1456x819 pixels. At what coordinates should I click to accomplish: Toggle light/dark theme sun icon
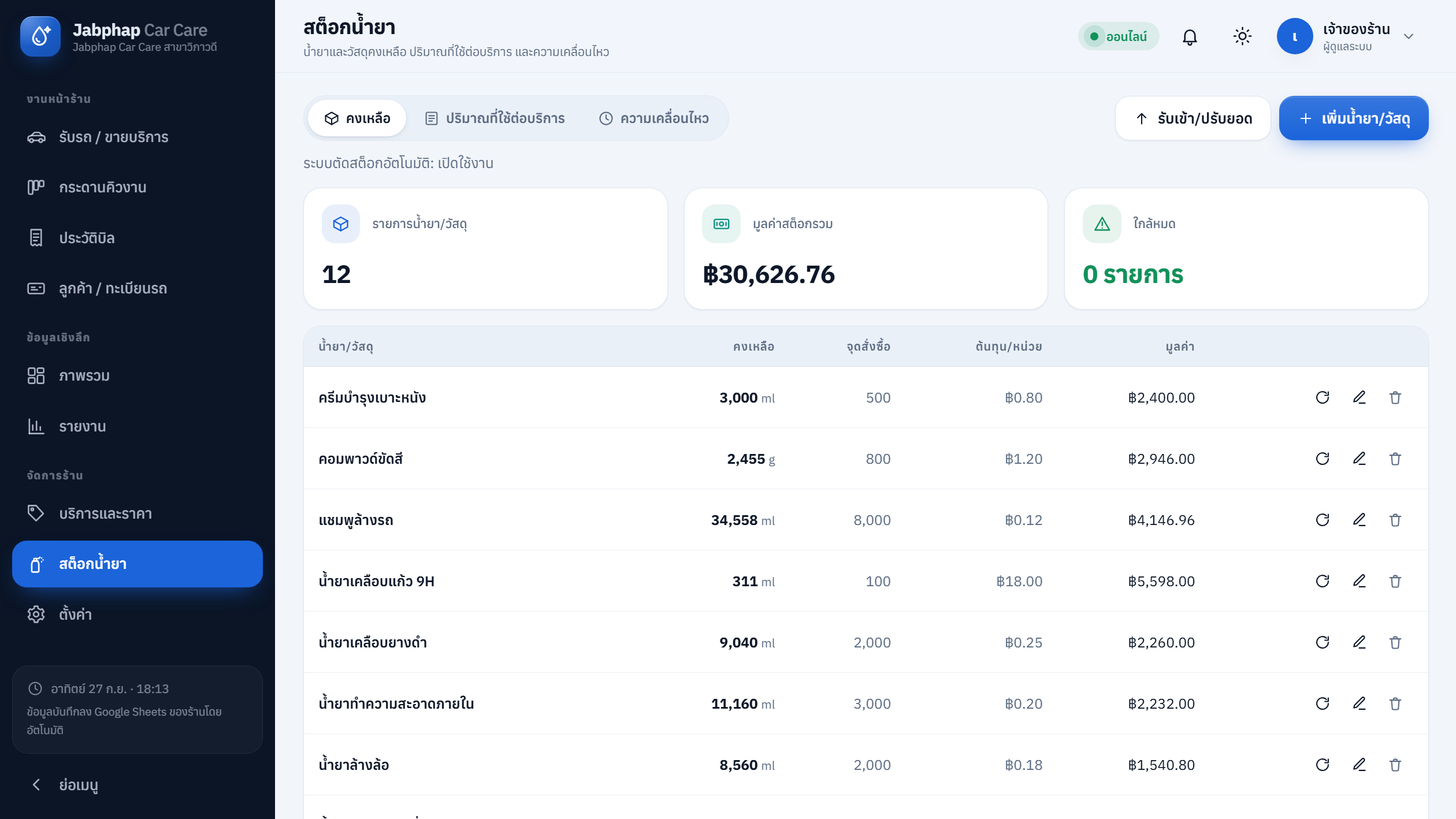(x=1242, y=36)
